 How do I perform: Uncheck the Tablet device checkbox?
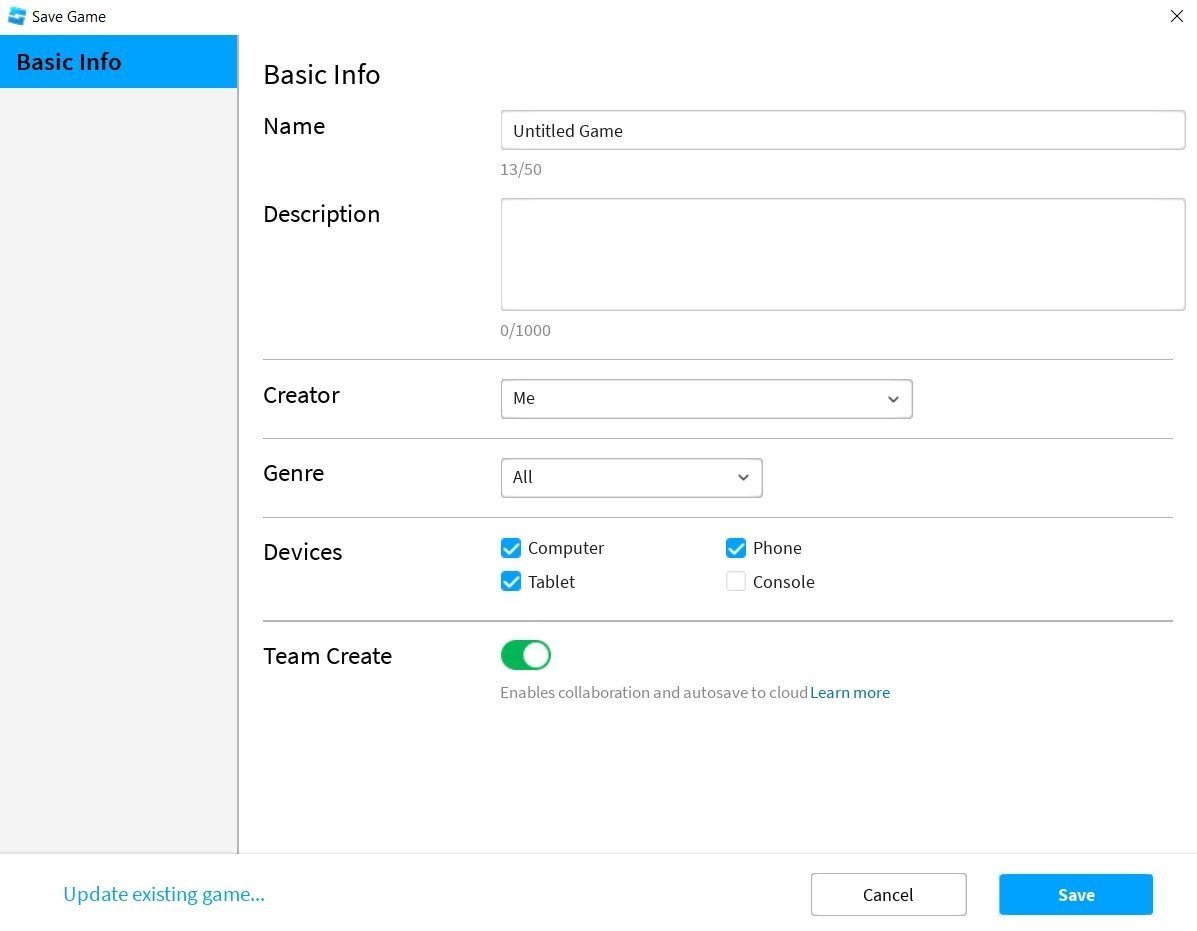coord(511,581)
